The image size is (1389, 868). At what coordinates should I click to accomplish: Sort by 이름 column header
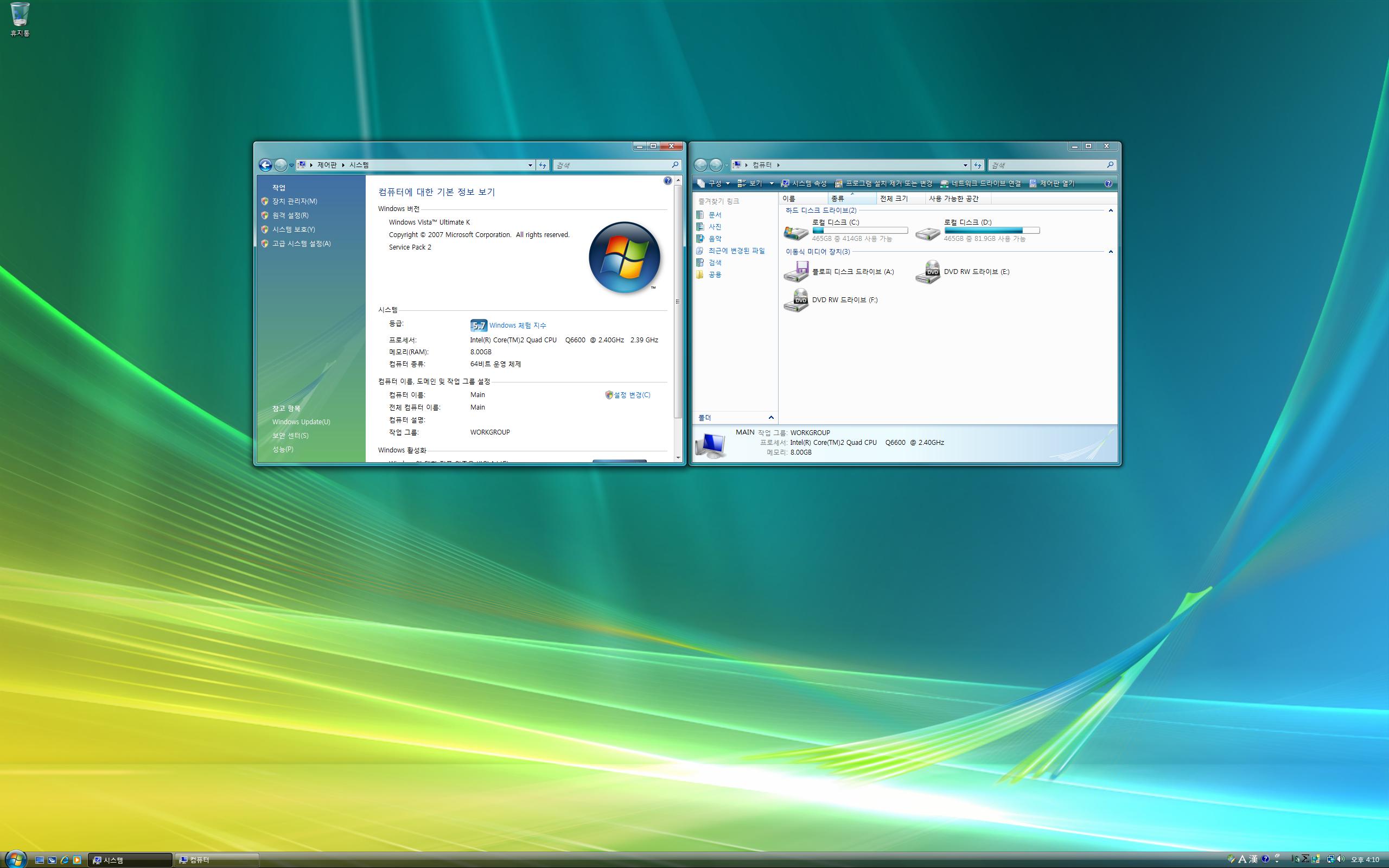(x=804, y=199)
